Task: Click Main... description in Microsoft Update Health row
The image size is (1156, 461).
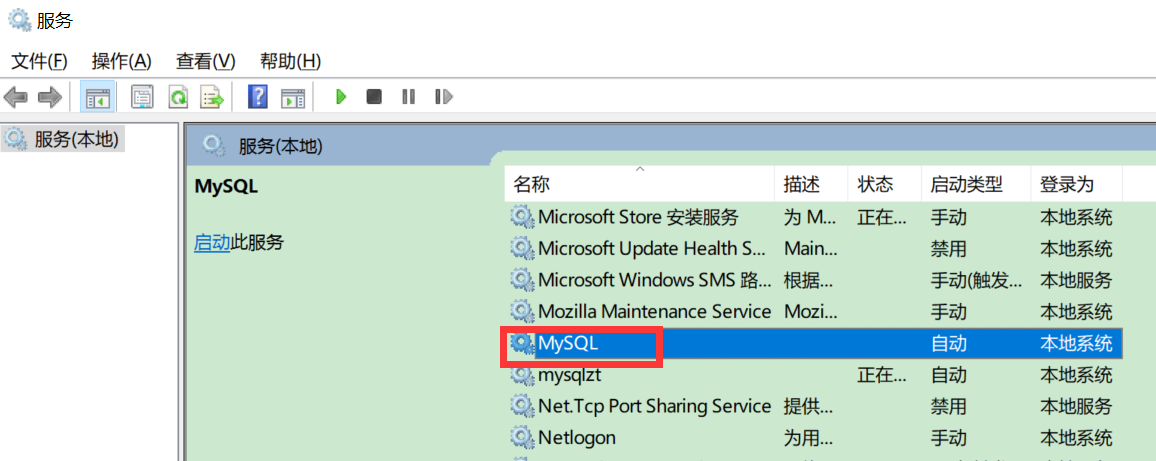Action: 809,249
